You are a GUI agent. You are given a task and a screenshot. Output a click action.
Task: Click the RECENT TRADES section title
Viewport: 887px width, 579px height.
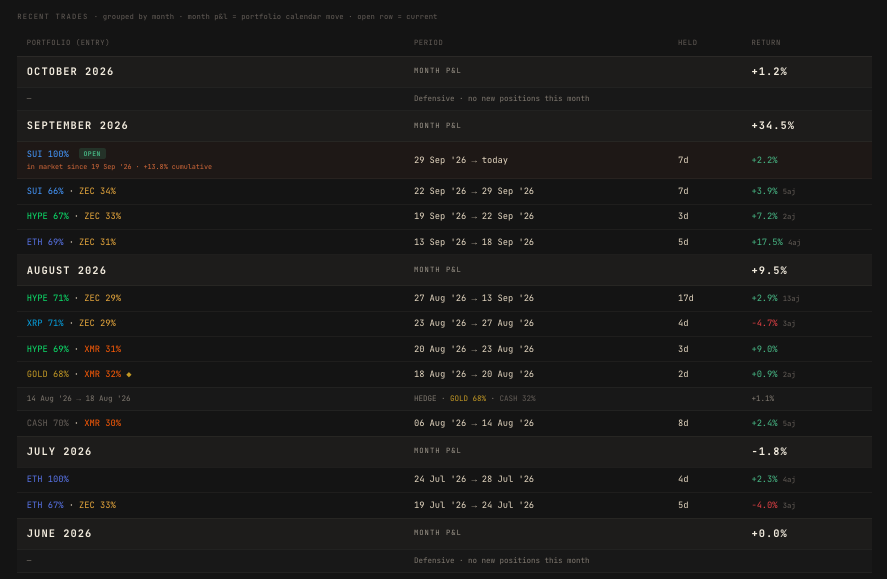point(53,16)
